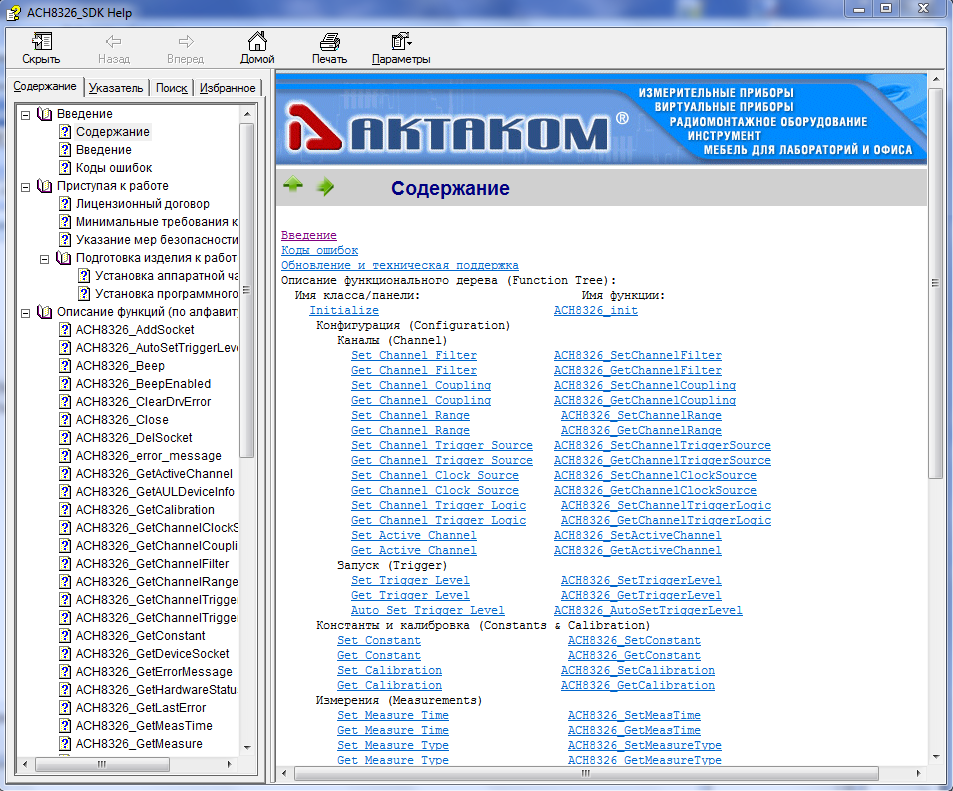Viewport: 953px width, 791px height.
Task: Click the content pane vertical scrollbar thumb
Action: [x=935, y=282]
